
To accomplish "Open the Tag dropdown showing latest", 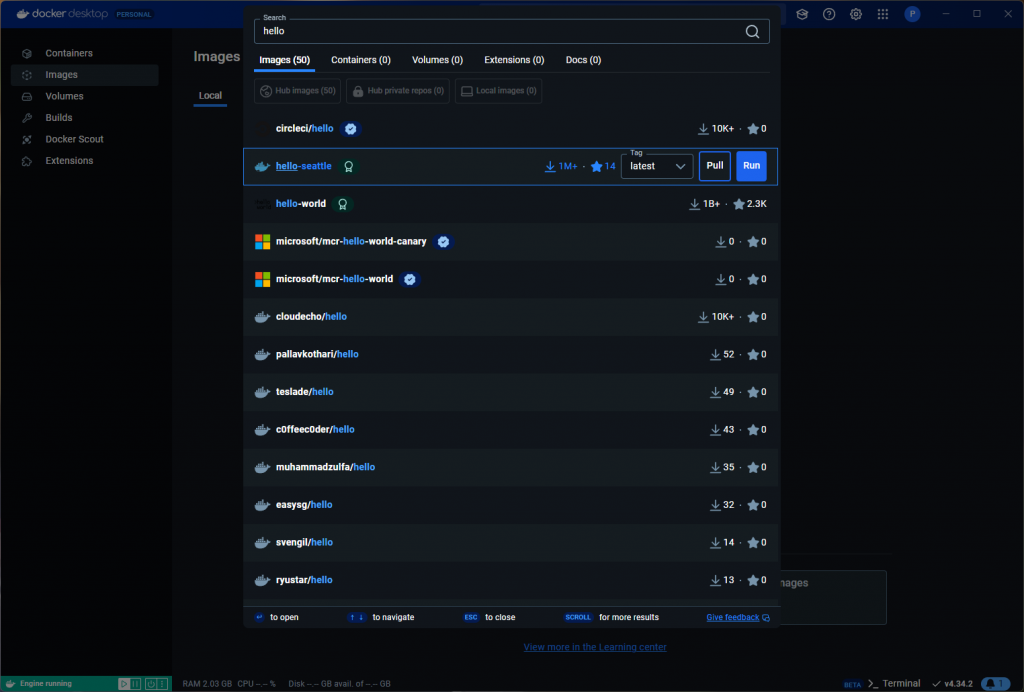I will pos(657,166).
